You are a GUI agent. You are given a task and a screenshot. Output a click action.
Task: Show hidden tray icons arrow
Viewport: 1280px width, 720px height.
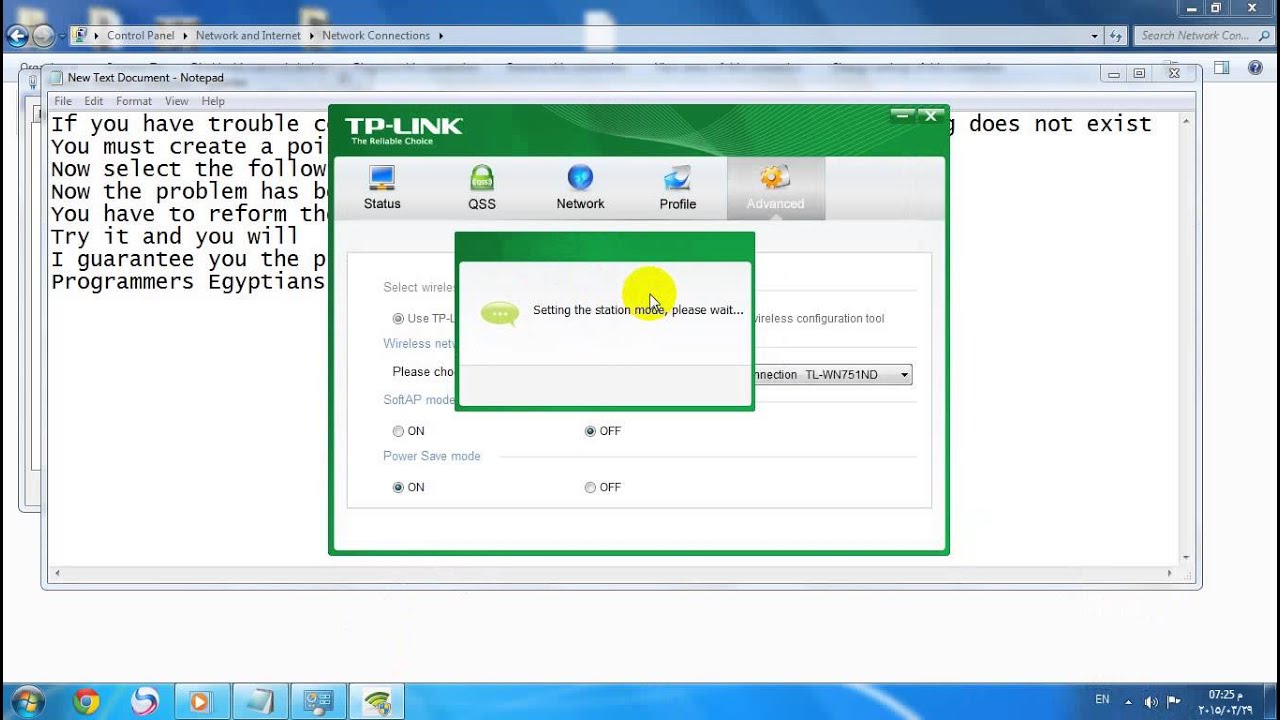[1129, 701]
